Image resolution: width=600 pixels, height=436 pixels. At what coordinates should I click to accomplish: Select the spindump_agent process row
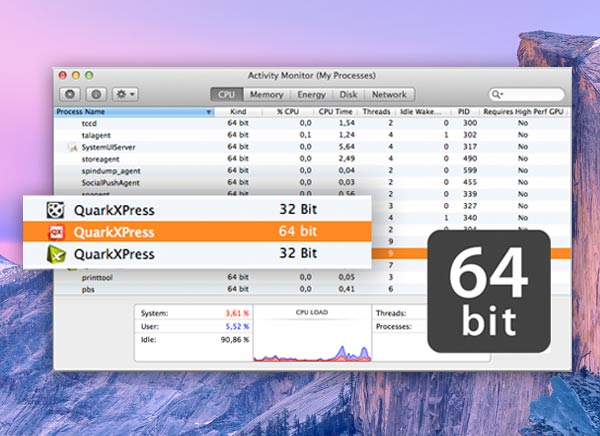tap(312, 171)
